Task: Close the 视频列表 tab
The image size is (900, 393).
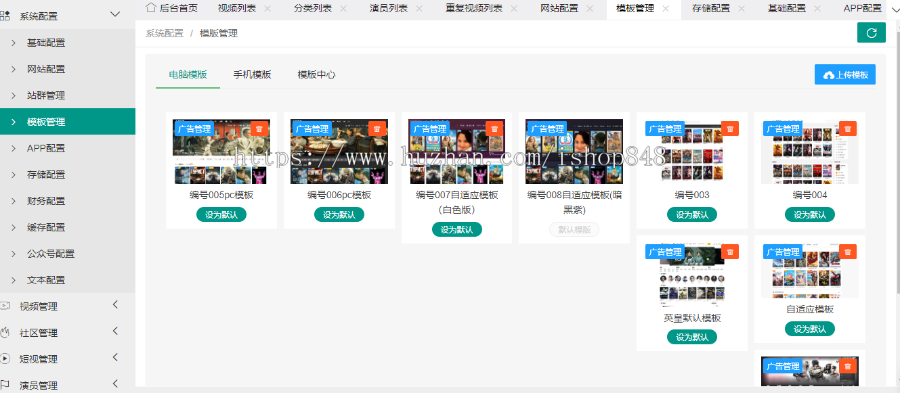Action: [x=268, y=9]
